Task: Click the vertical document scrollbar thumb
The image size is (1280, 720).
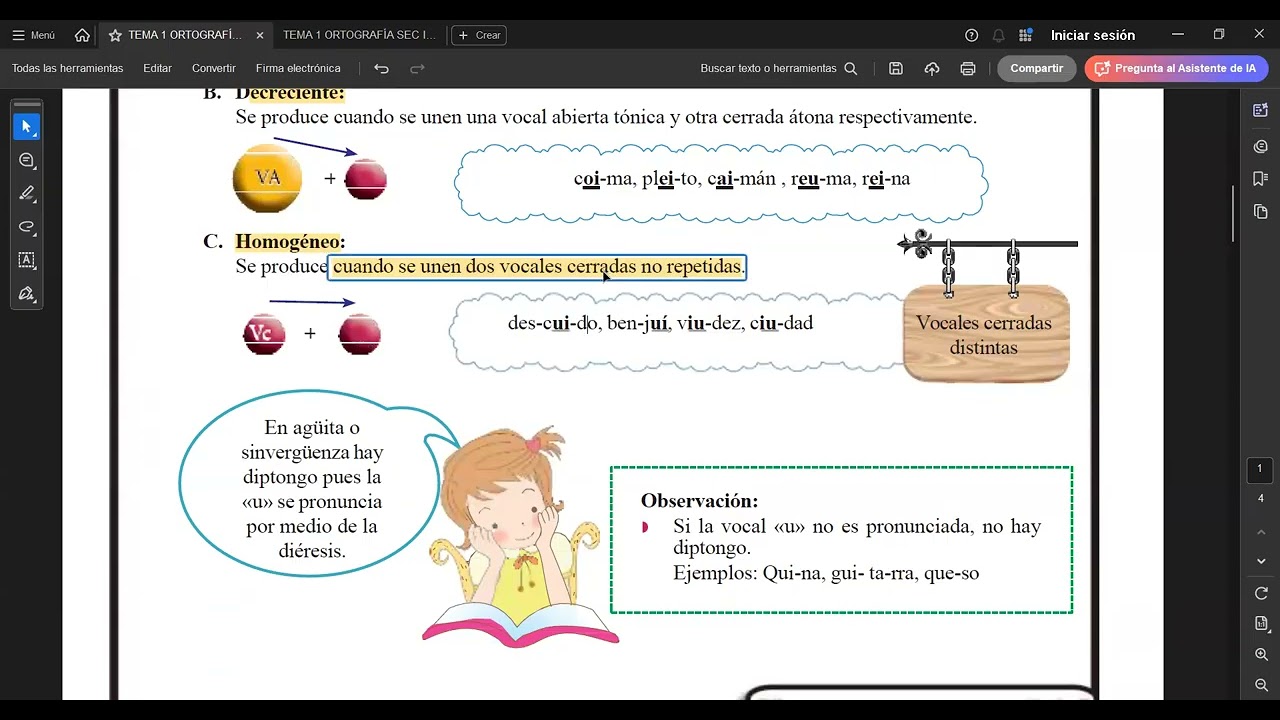Action: (1234, 212)
